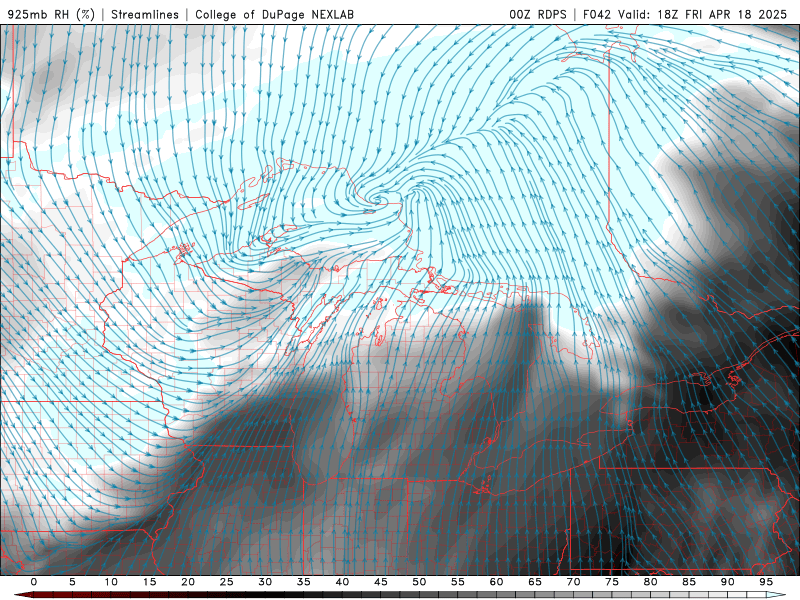Select the "Streamlines" header text
The width and height of the screenshot is (800, 600).
145,14
